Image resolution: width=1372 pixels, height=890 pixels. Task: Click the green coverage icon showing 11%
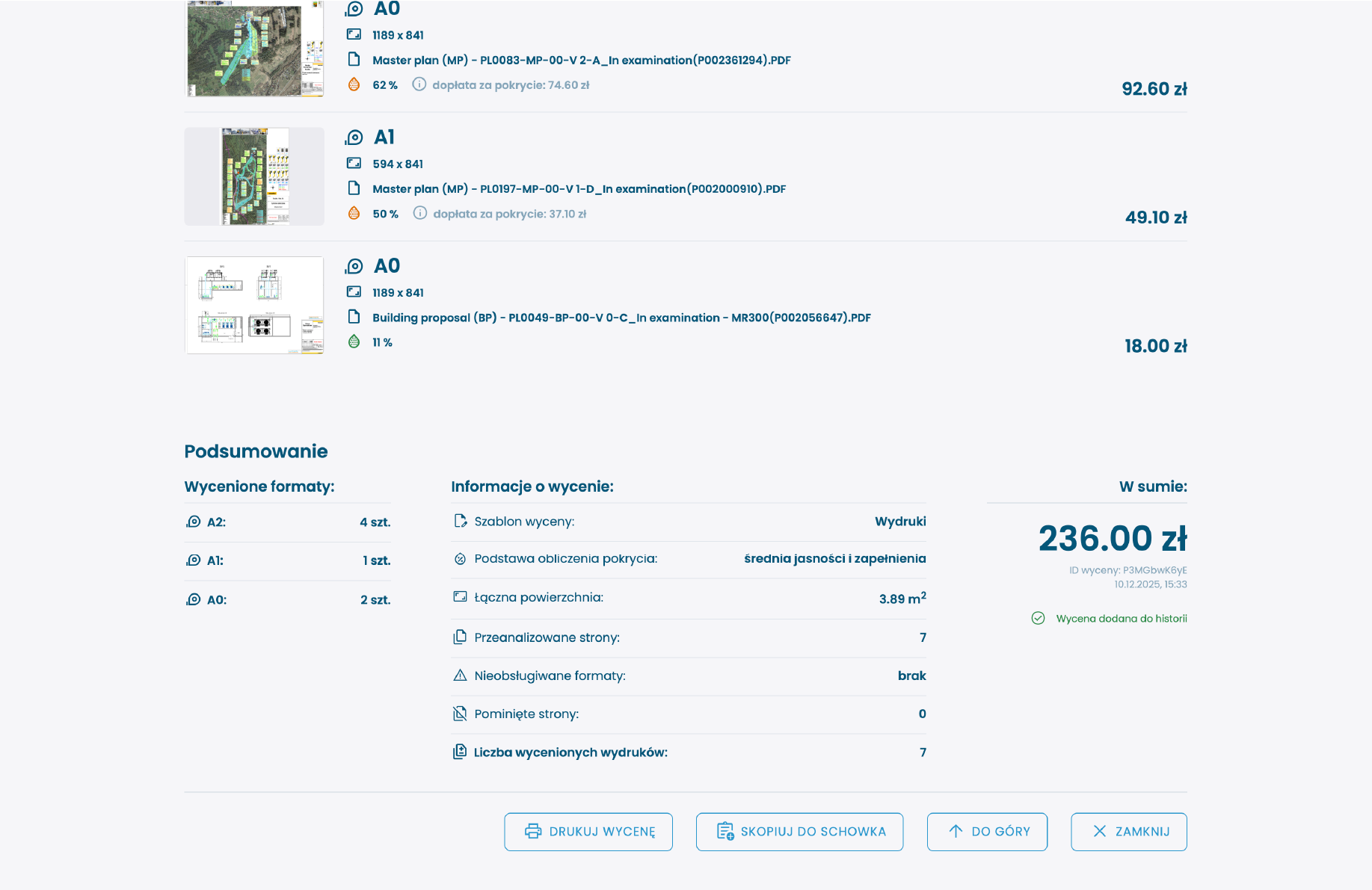354,342
